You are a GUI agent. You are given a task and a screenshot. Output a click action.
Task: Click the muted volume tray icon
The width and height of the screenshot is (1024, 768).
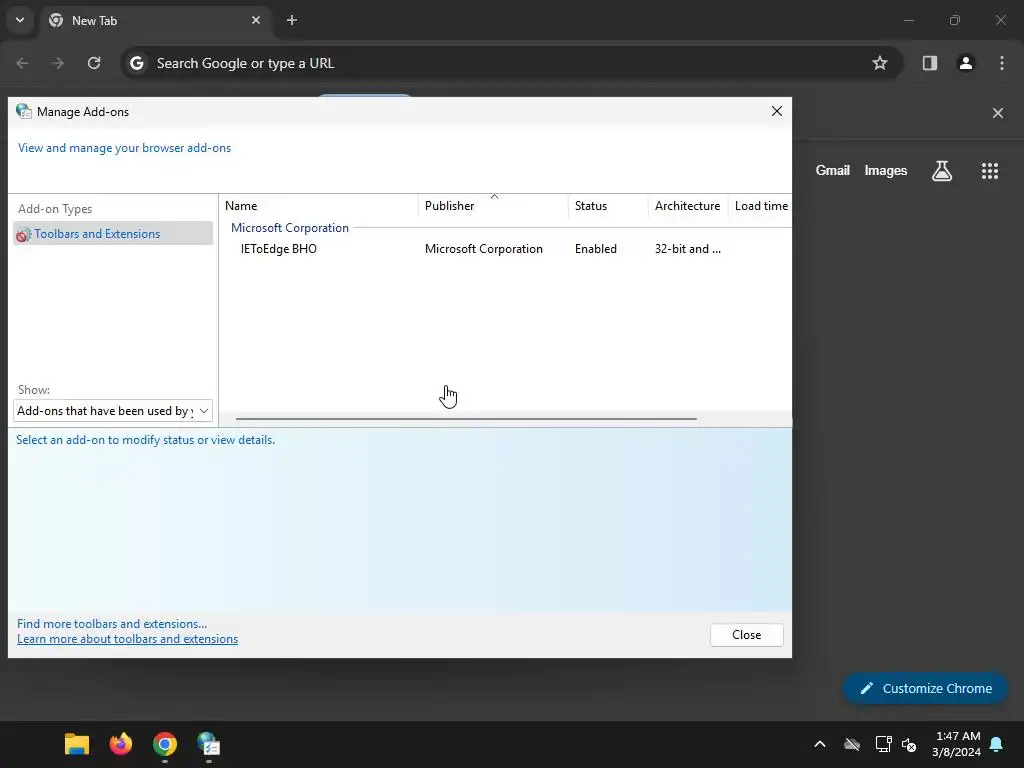pyautogui.click(x=909, y=744)
